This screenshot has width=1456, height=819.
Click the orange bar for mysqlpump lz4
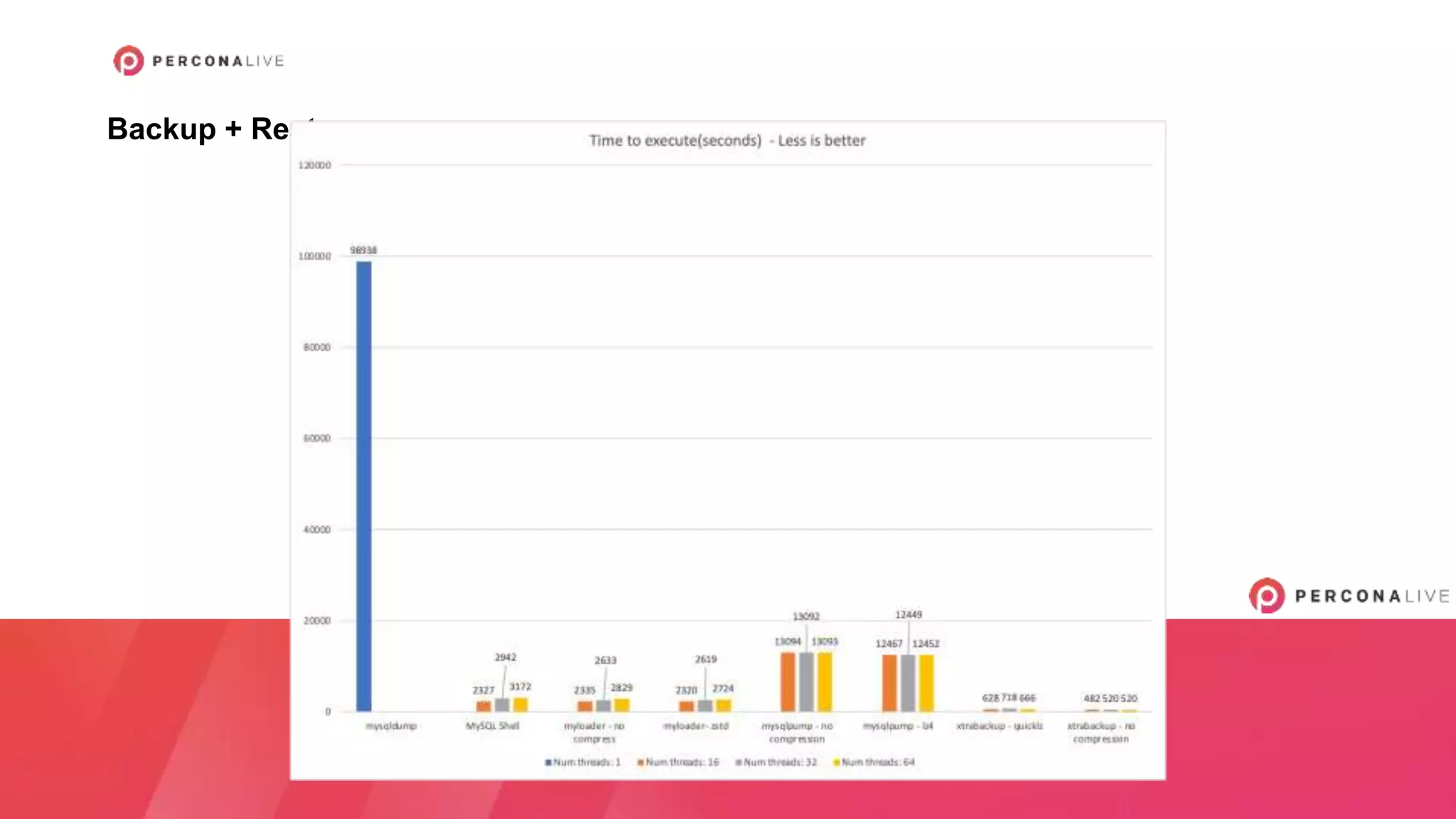point(889,683)
